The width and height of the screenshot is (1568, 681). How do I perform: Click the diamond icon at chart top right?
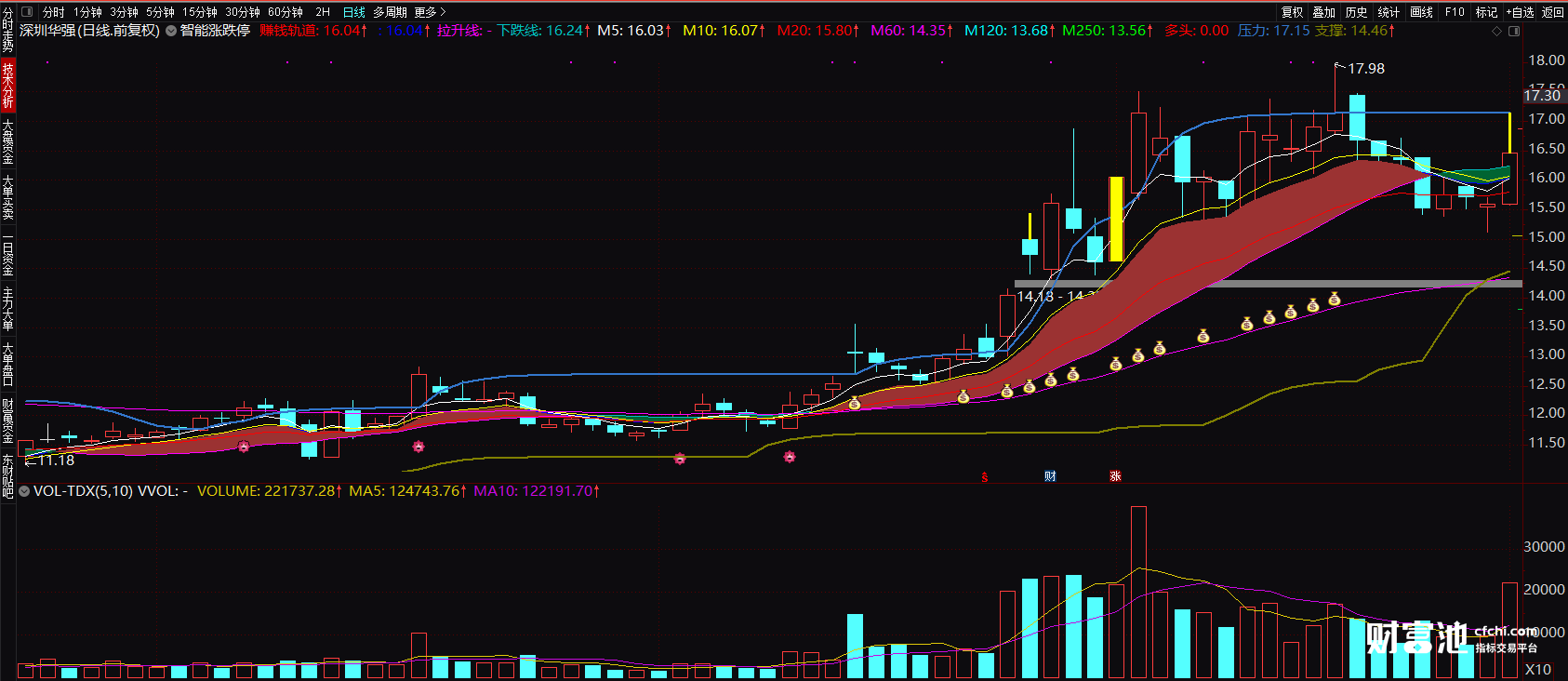click(1496, 31)
